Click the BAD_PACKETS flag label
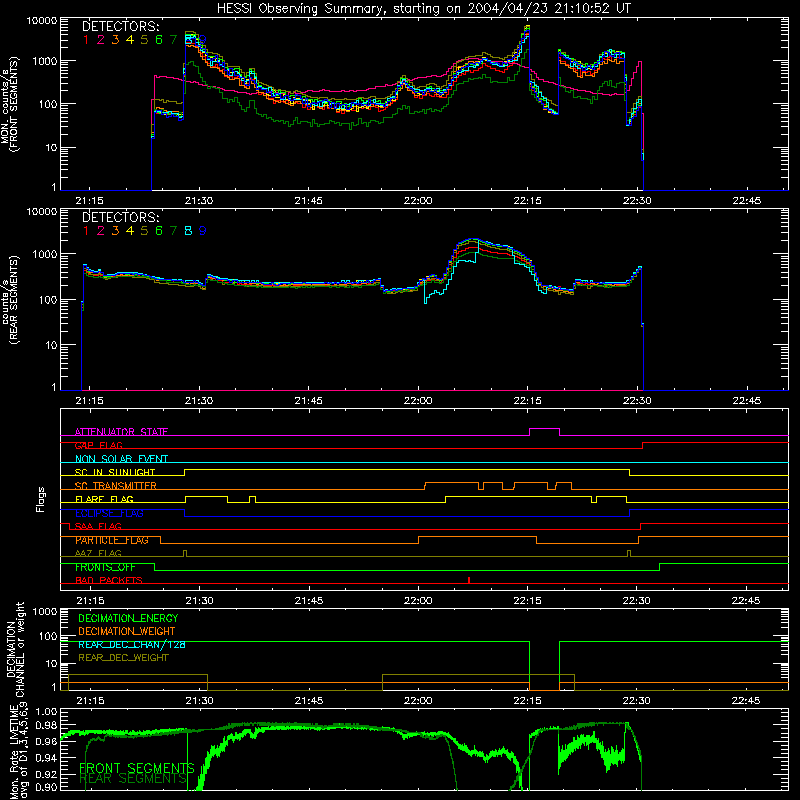The width and height of the screenshot is (800, 800). pos(109,580)
